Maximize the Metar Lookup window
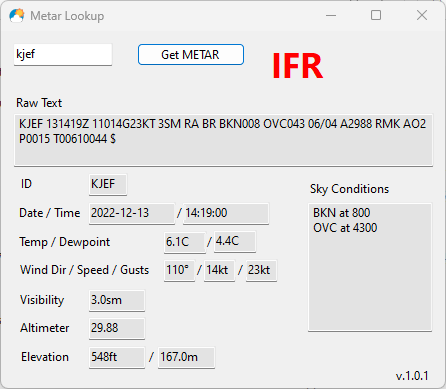 point(376,15)
